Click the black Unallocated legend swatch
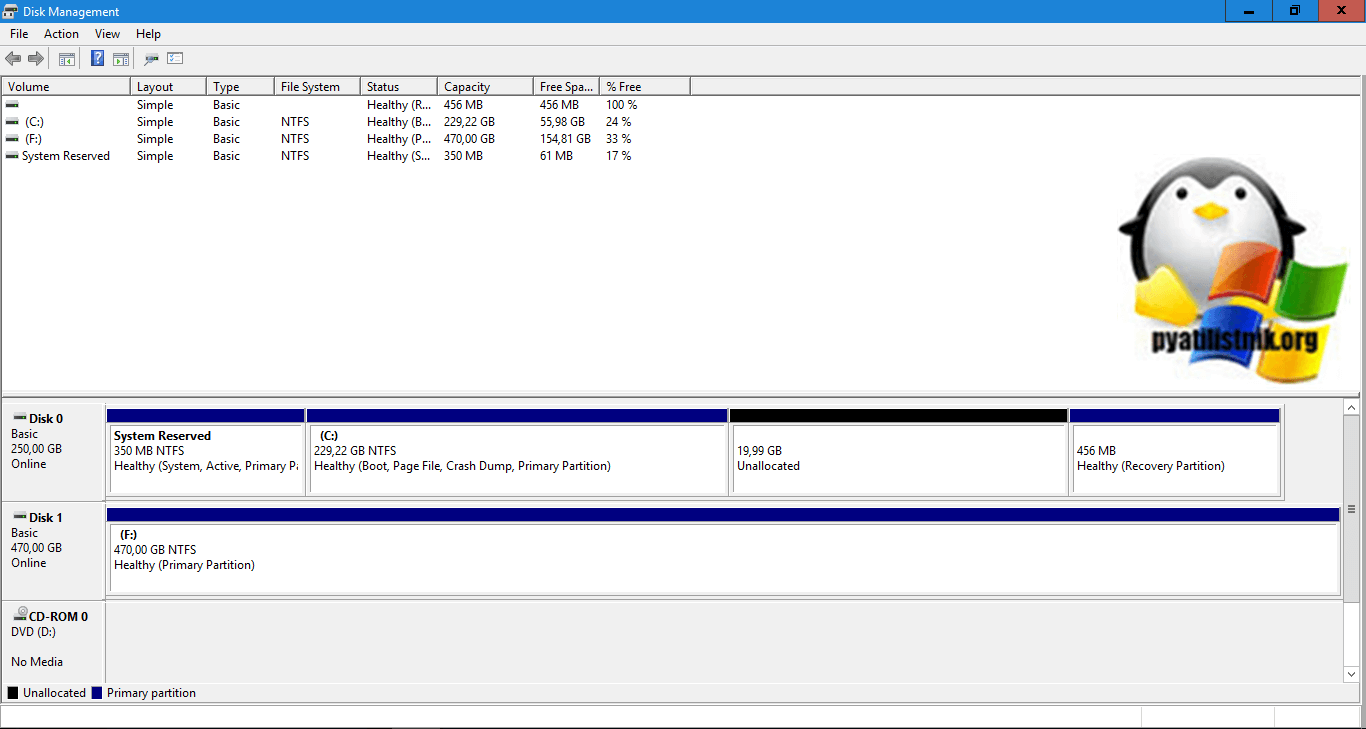Viewport: 1366px width, 729px height. pyautogui.click(x=13, y=693)
